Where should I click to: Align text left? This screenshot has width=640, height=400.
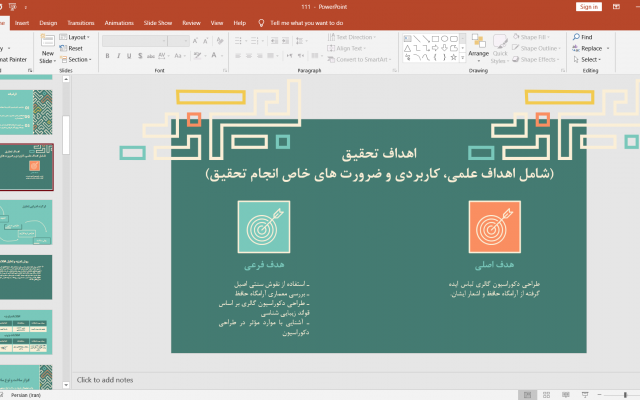point(238,56)
